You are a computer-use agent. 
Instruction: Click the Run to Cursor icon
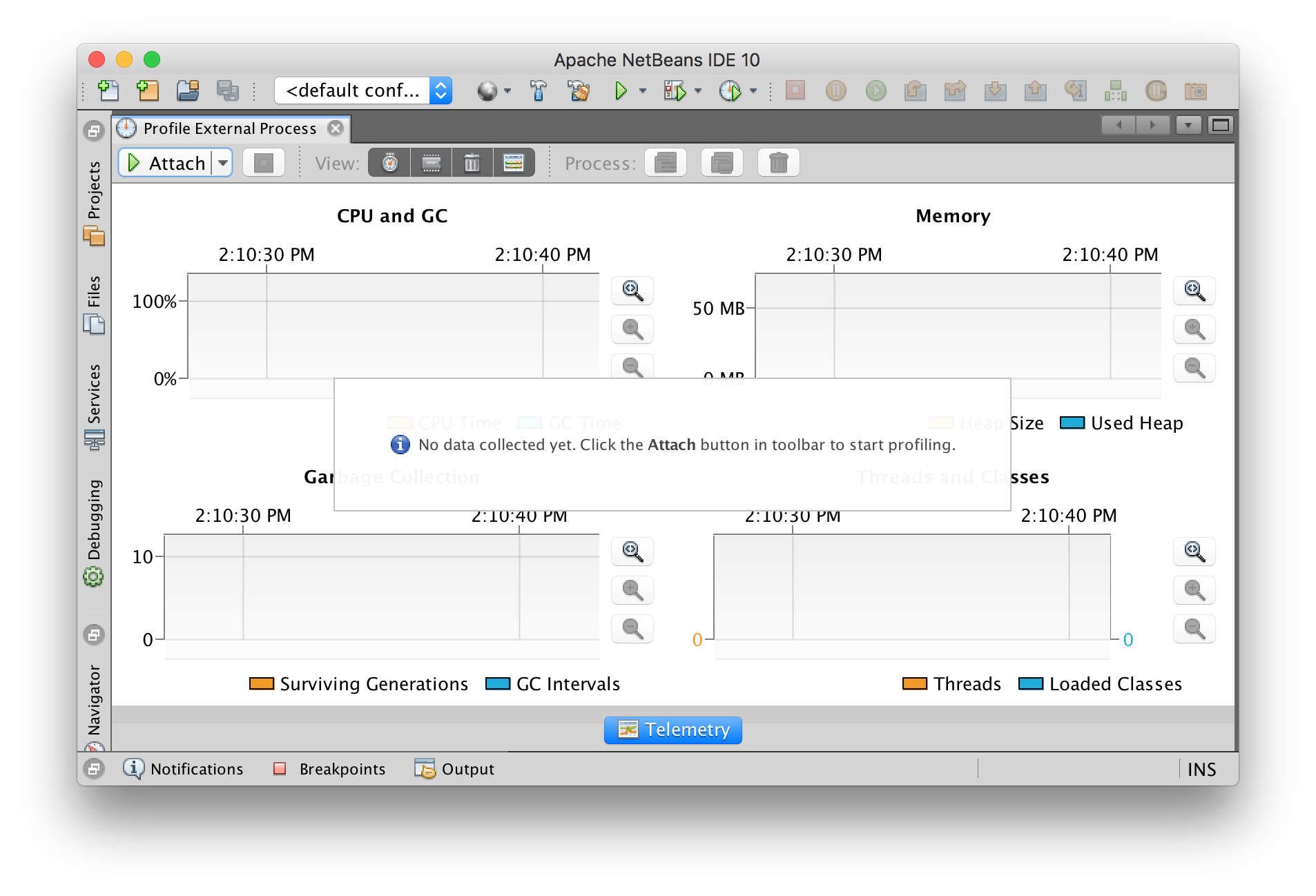coord(1075,90)
